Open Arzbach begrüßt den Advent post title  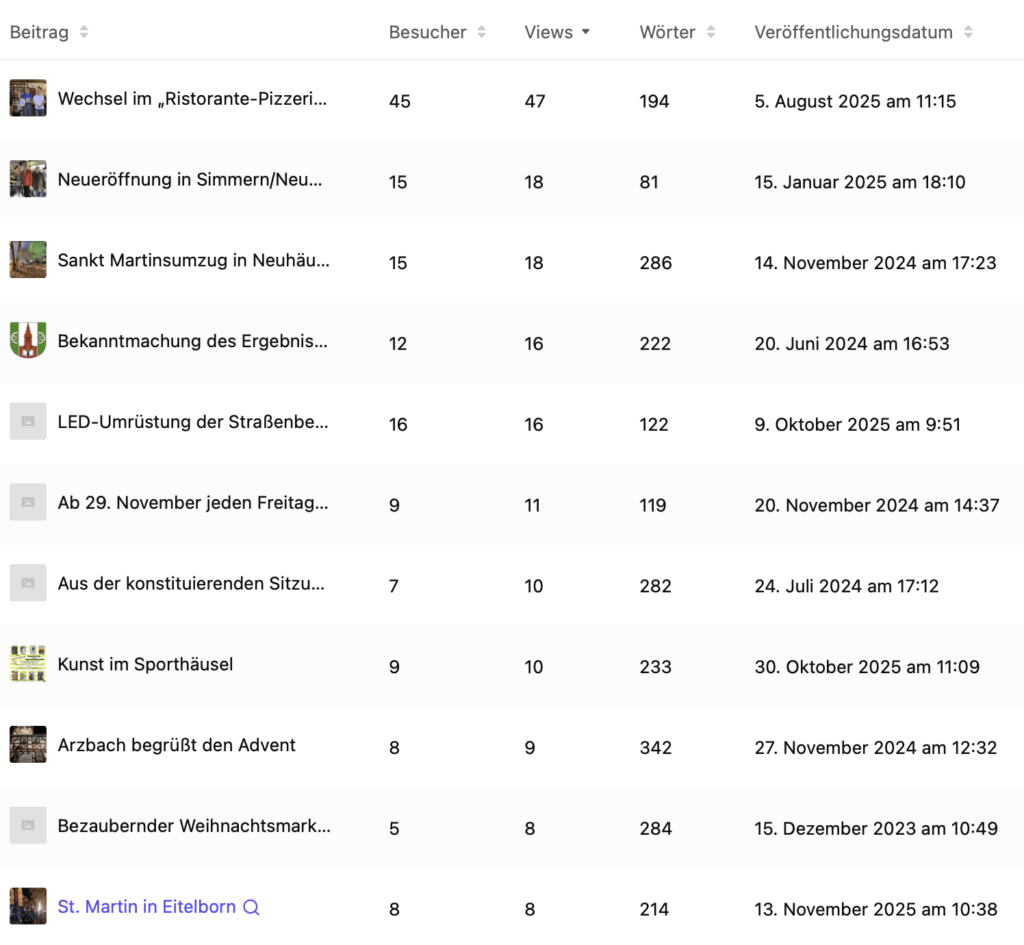tap(176, 745)
